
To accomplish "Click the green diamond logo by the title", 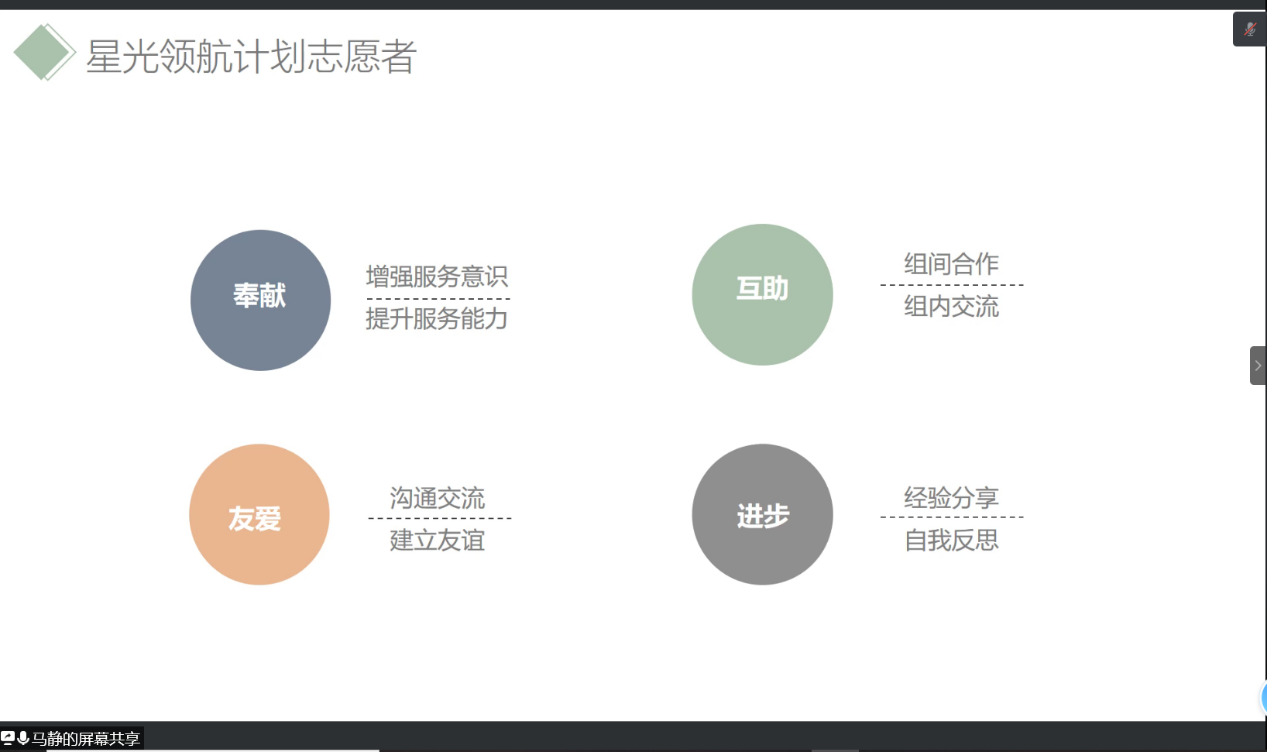I will (43, 52).
